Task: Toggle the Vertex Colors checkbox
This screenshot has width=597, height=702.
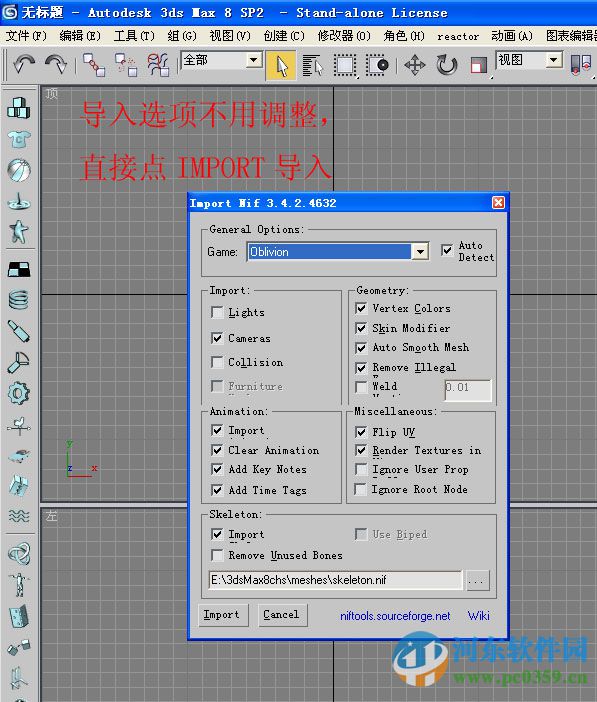Action: point(361,308)
